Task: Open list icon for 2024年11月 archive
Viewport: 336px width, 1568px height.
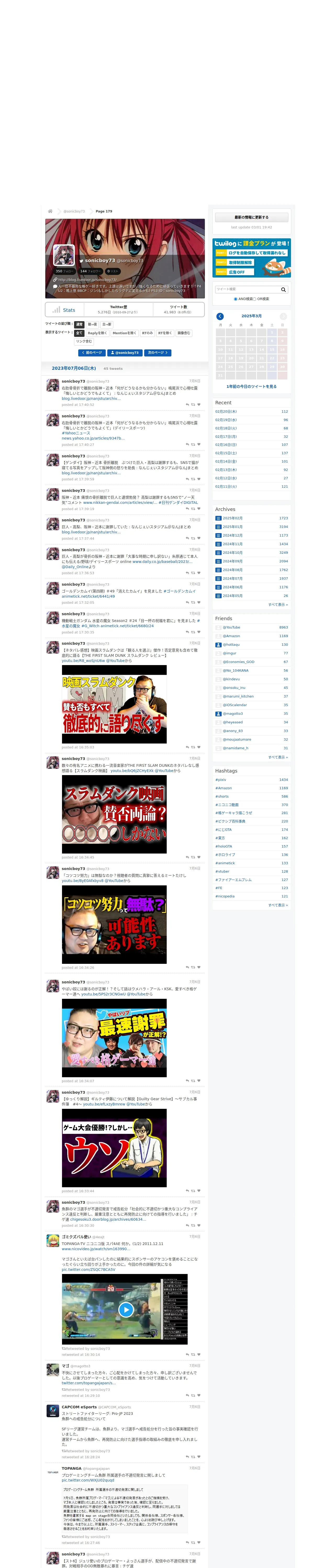Action: [218, 544]
